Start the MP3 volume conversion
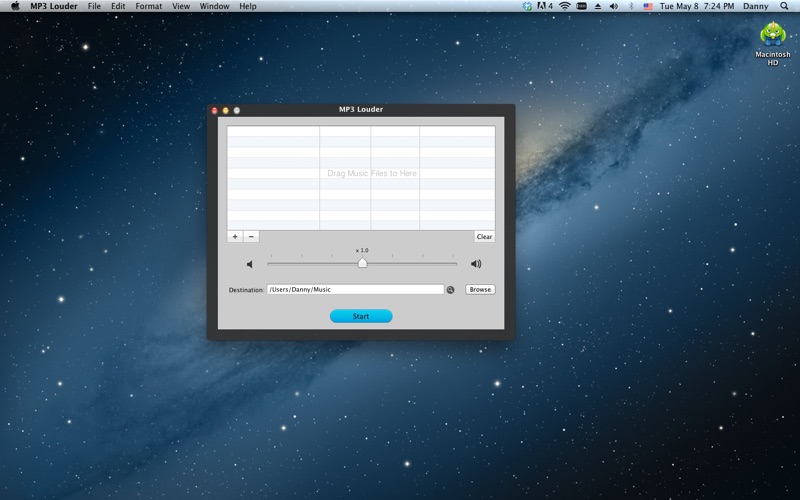 tap(361, 316)
